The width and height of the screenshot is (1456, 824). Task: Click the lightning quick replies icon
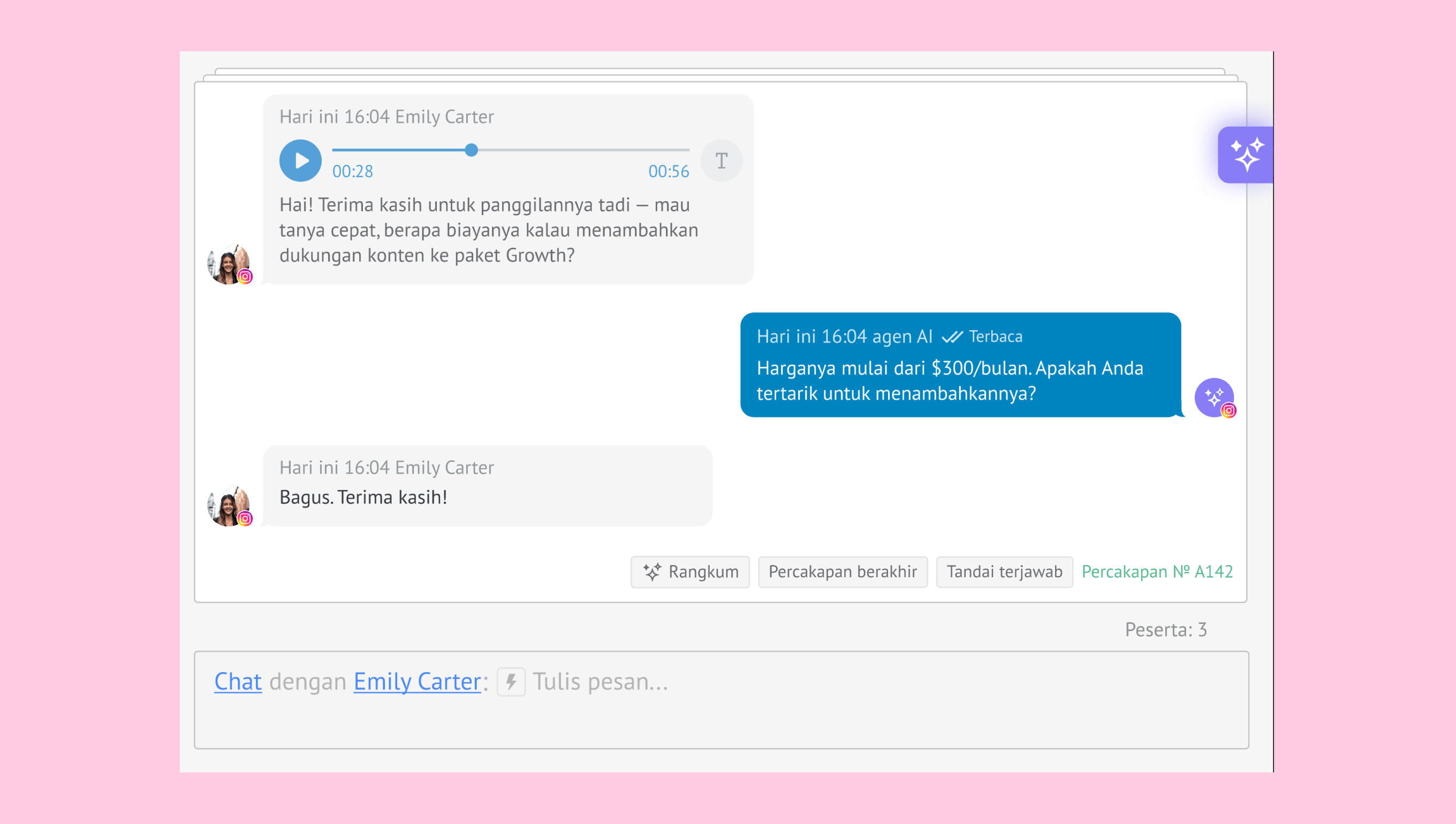pos(511,681)
